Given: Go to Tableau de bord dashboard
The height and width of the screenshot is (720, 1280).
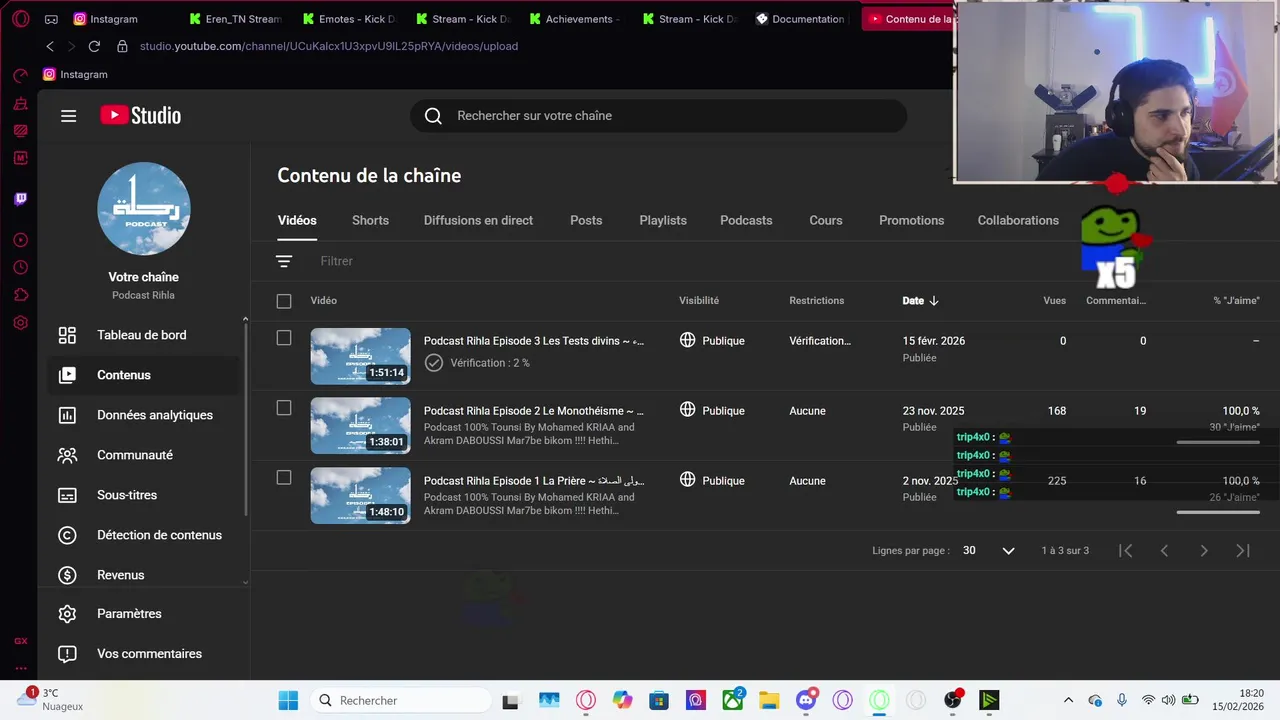Looking at the screenshot, I should [x=143, y=335].
